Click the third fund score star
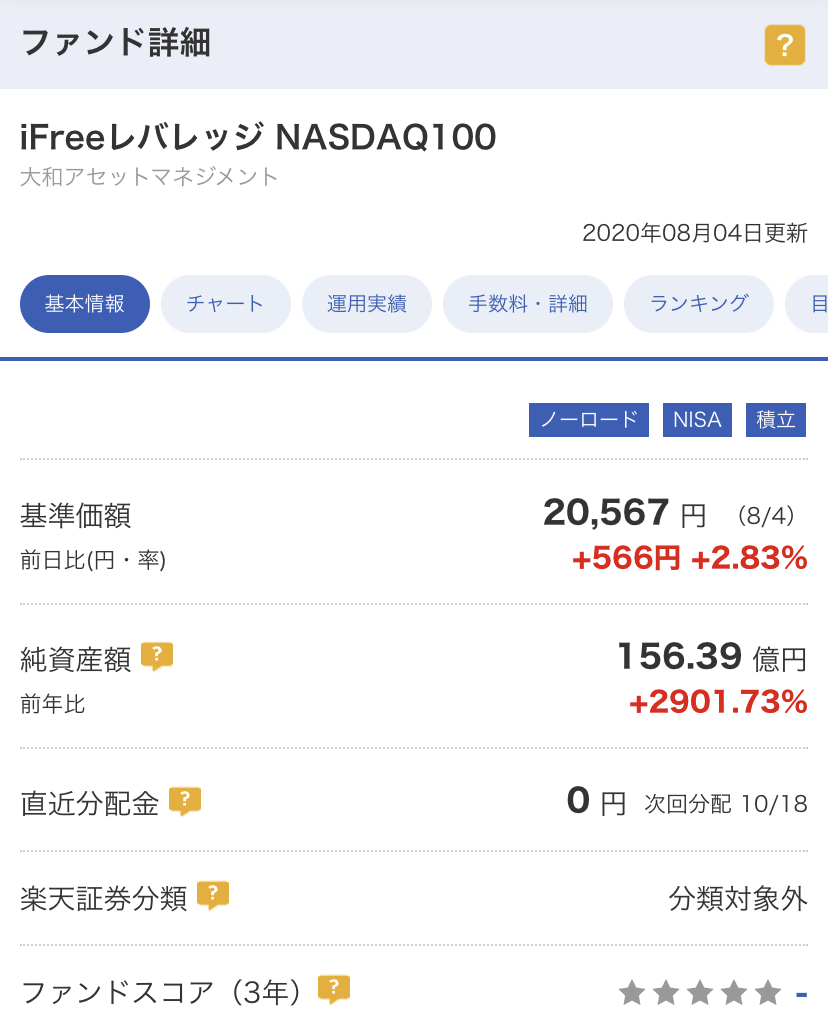This screenshot has height=1030, width=828. click(700, 993)
